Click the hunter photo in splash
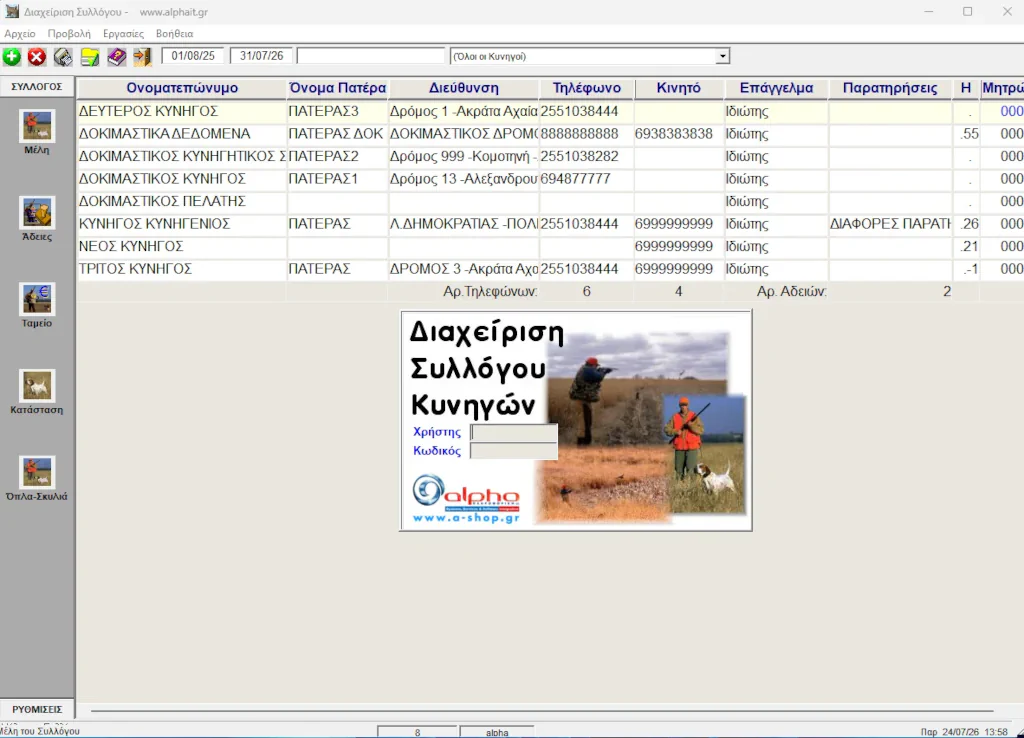 click(638, 428)
